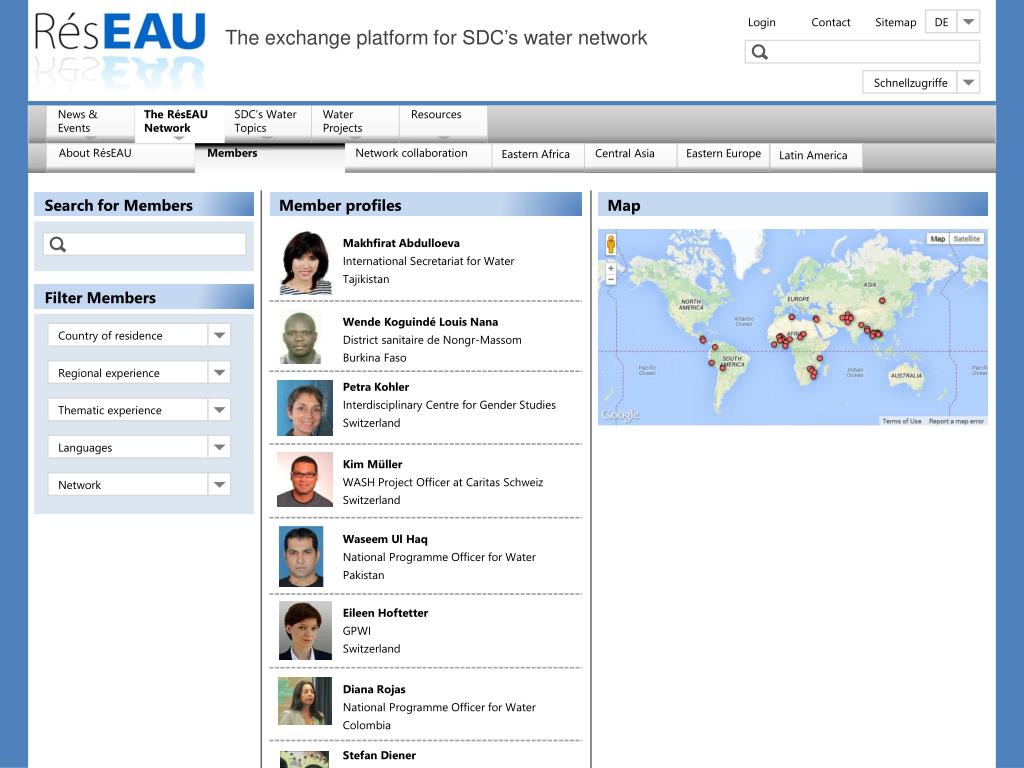
Task: Click the Login link
Action: 761,22
